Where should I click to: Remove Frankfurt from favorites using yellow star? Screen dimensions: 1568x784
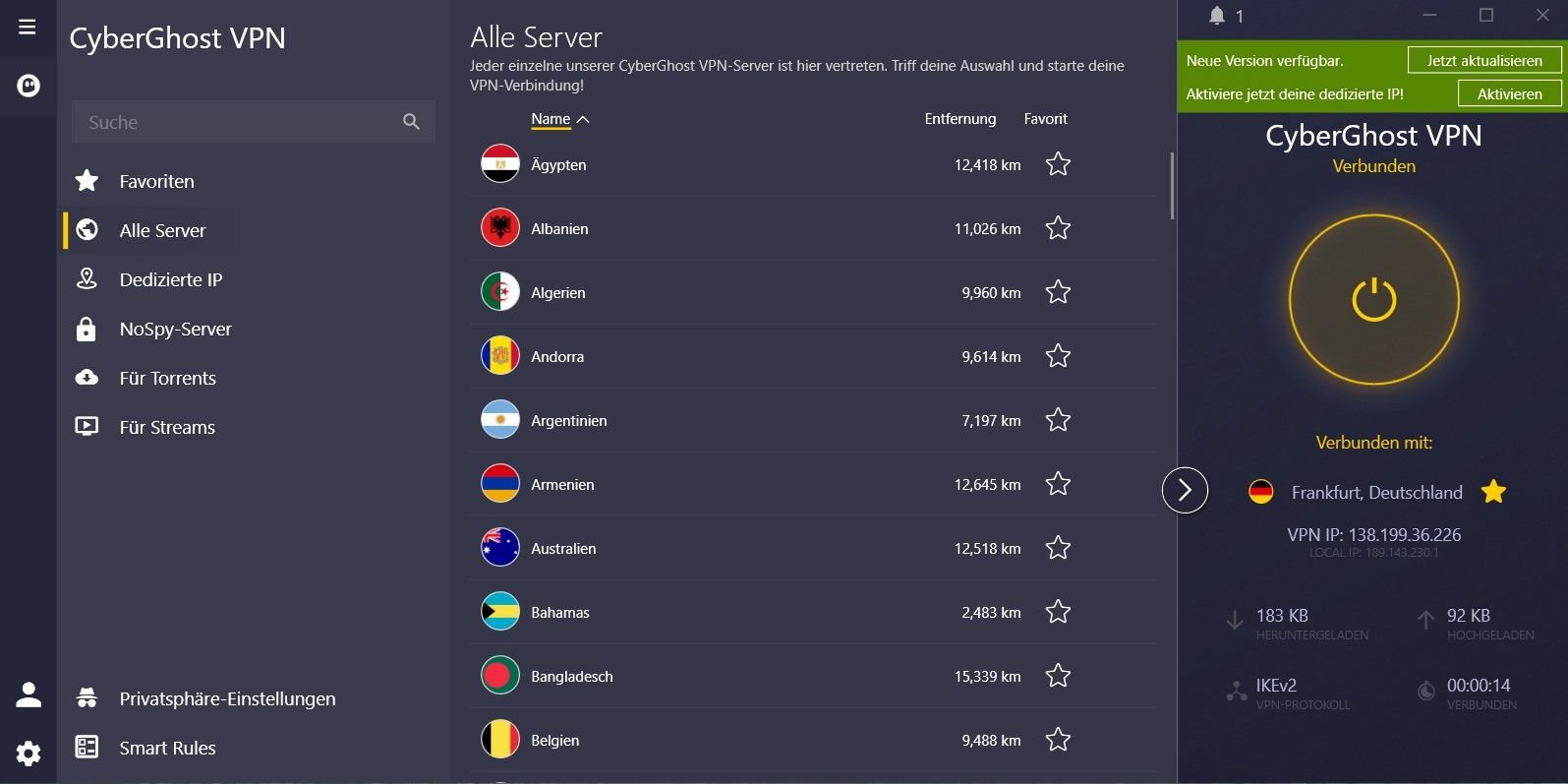pyautogui.click(x=1493, y=491)
